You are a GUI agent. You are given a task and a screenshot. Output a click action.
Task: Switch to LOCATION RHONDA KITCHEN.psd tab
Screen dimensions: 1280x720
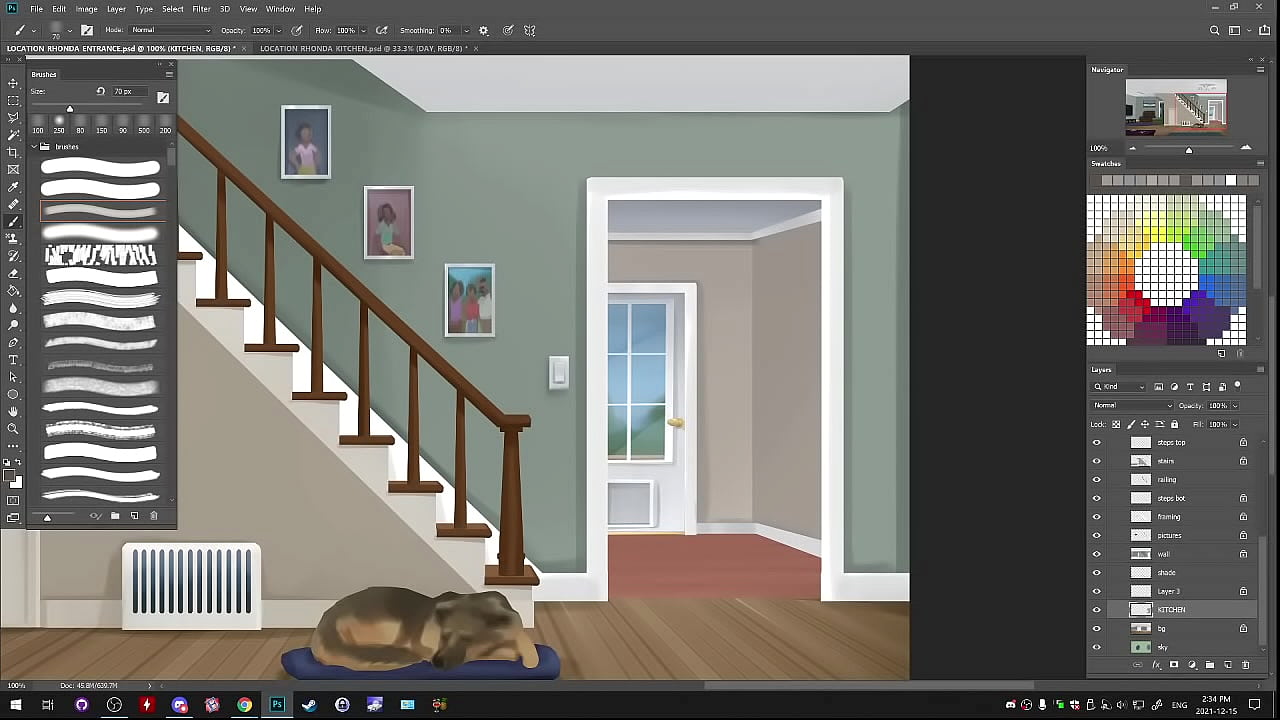click(365, 48)
